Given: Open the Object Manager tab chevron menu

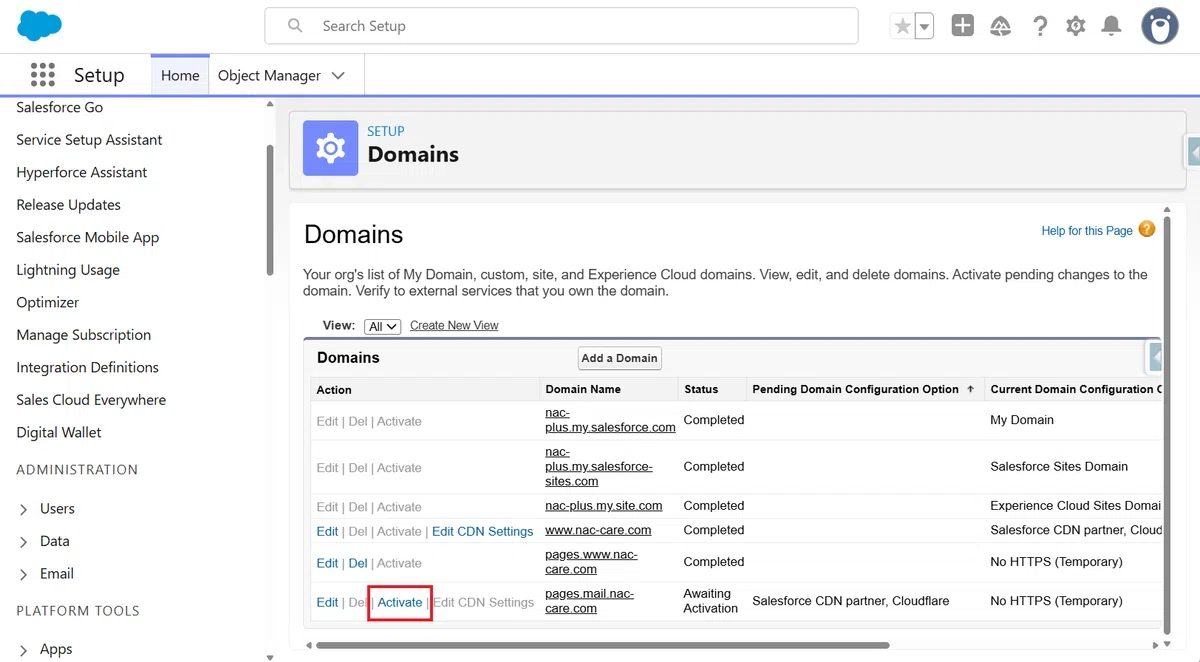Looking at the screenshot, I should tap(338, 75).
